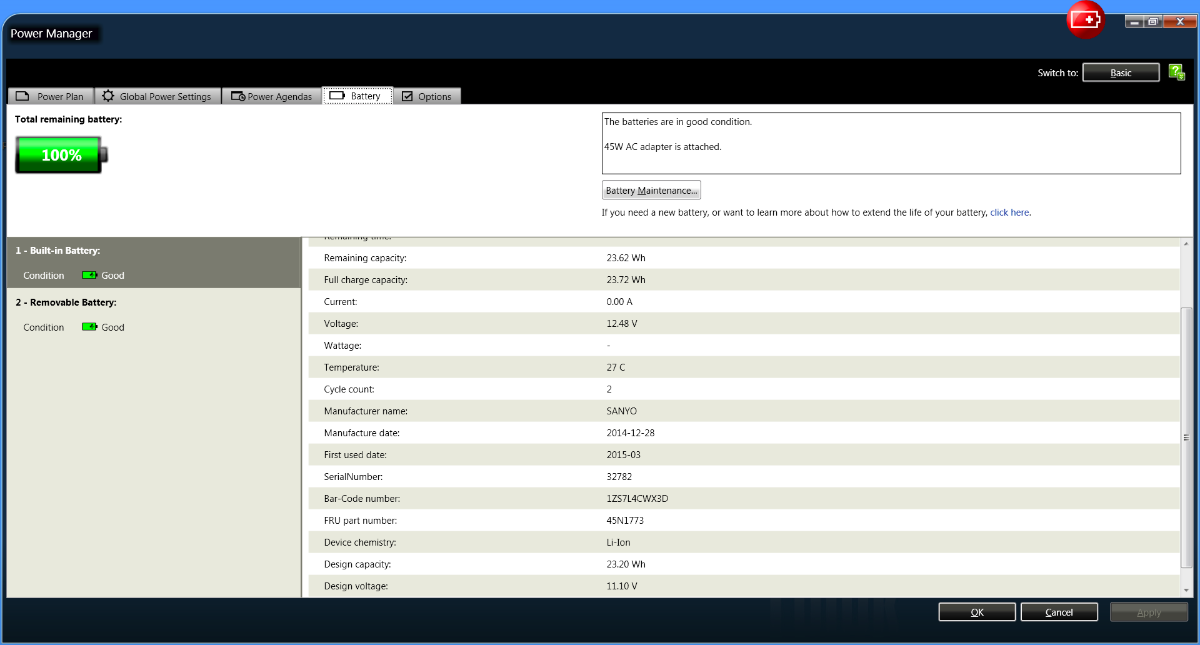The height and width of the screenshot is (645, 1200).
Task: Open the Options tab
Action: pyautogui.click(x=427, y=96)
